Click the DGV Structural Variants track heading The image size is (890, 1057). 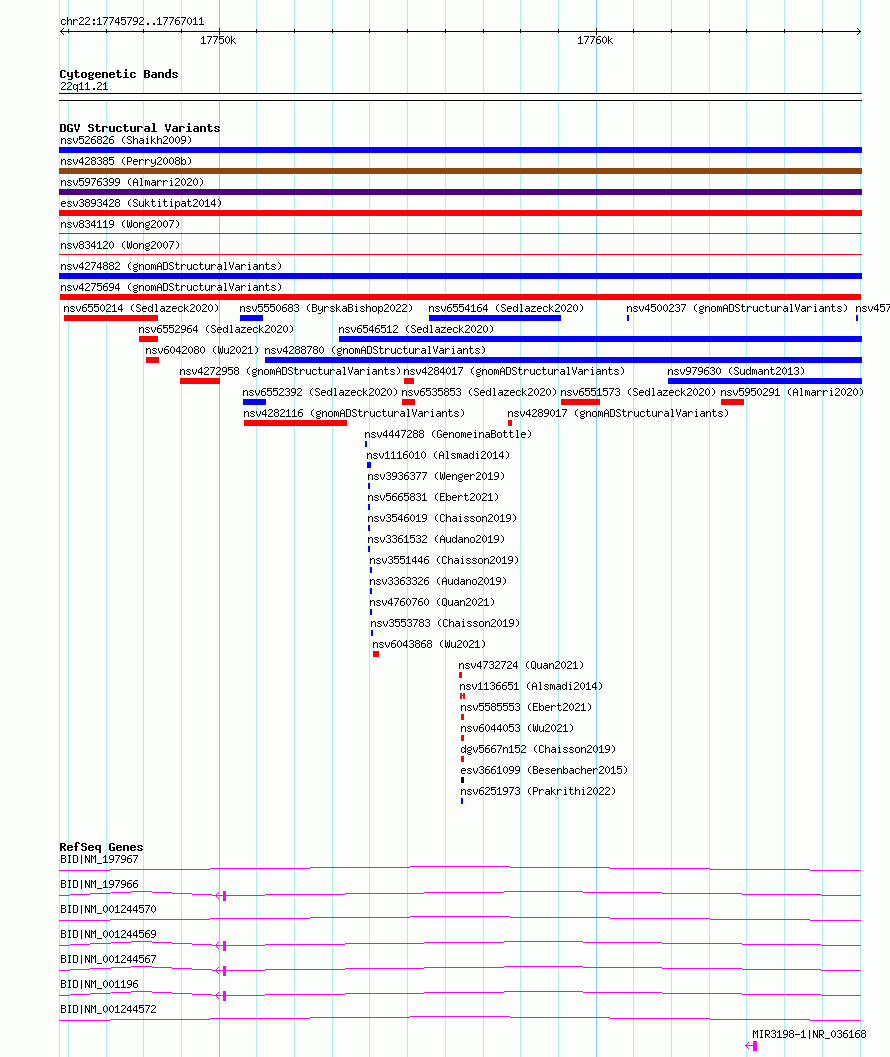coord(140,128)
